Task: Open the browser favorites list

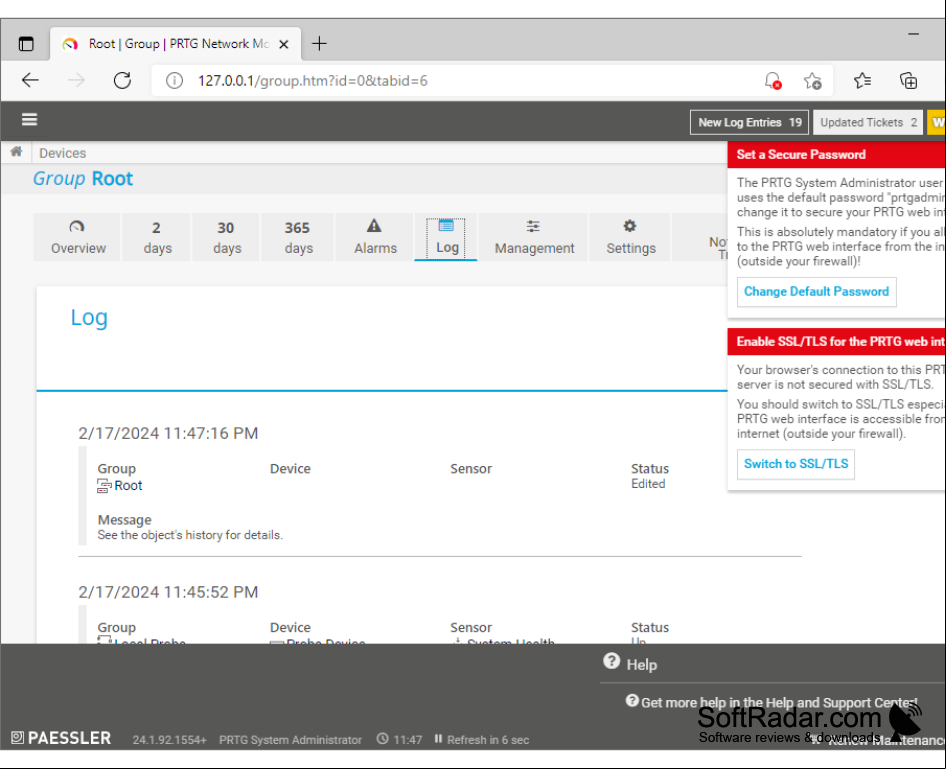Action: pos(862,81)
